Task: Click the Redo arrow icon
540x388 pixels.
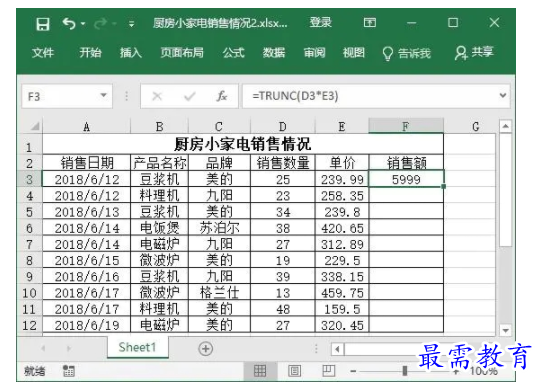Action: point(101,24)
